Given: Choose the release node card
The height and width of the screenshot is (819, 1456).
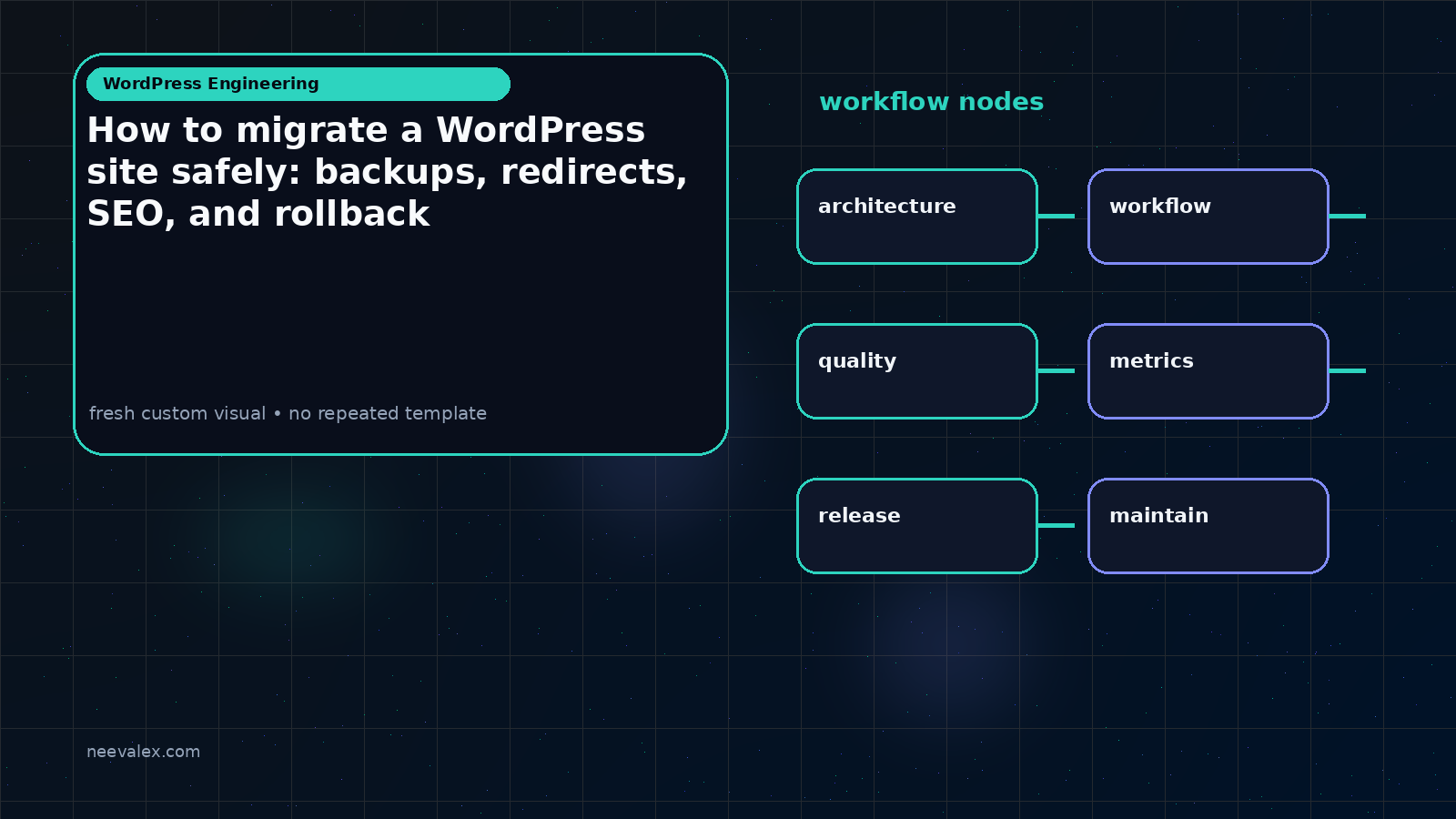Looking at the screenshot, I should 917,526.
